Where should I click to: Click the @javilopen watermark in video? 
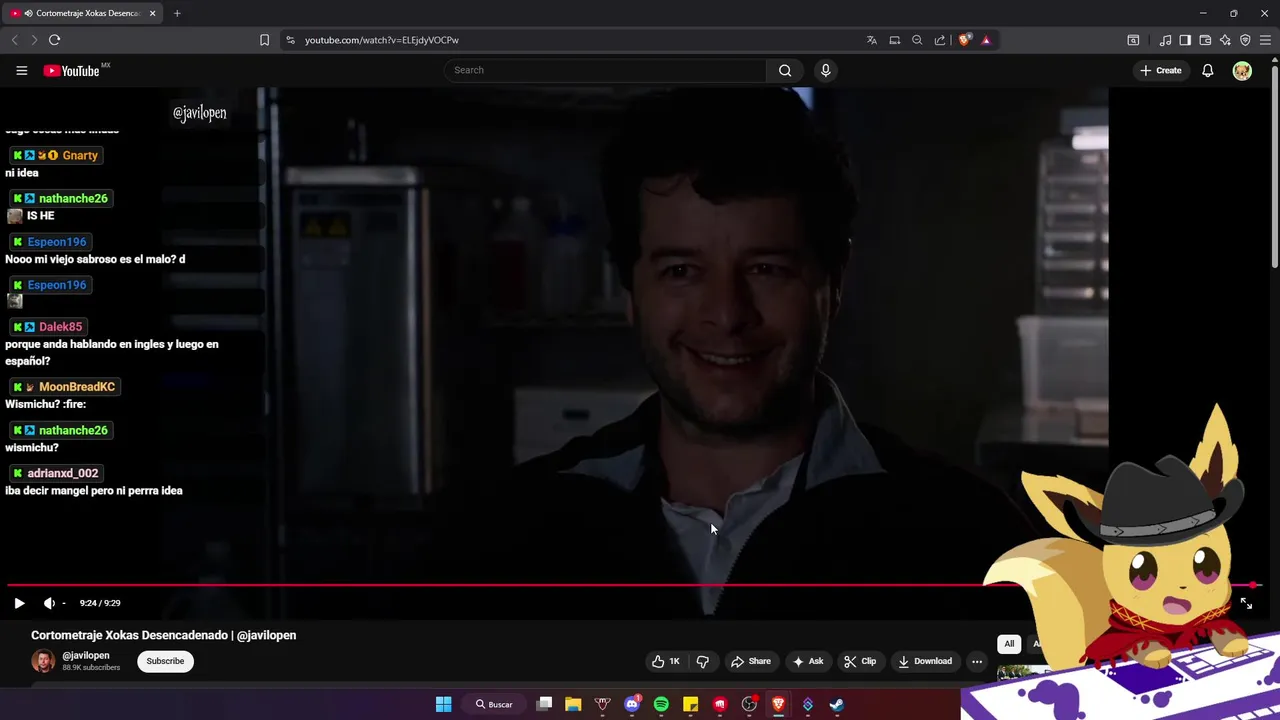[x=199, y=113]
